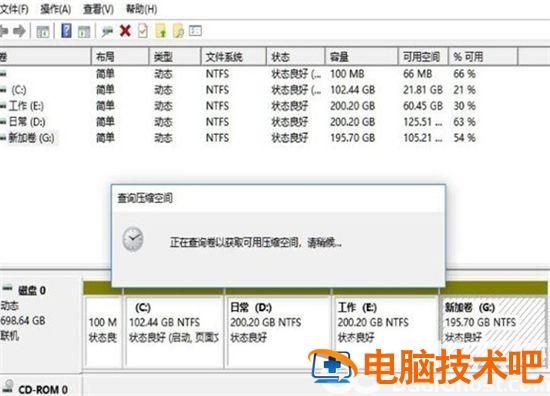550x396 pixels.
Task: Open the 查看(V) menu
Action: click(x=98, y=9)
